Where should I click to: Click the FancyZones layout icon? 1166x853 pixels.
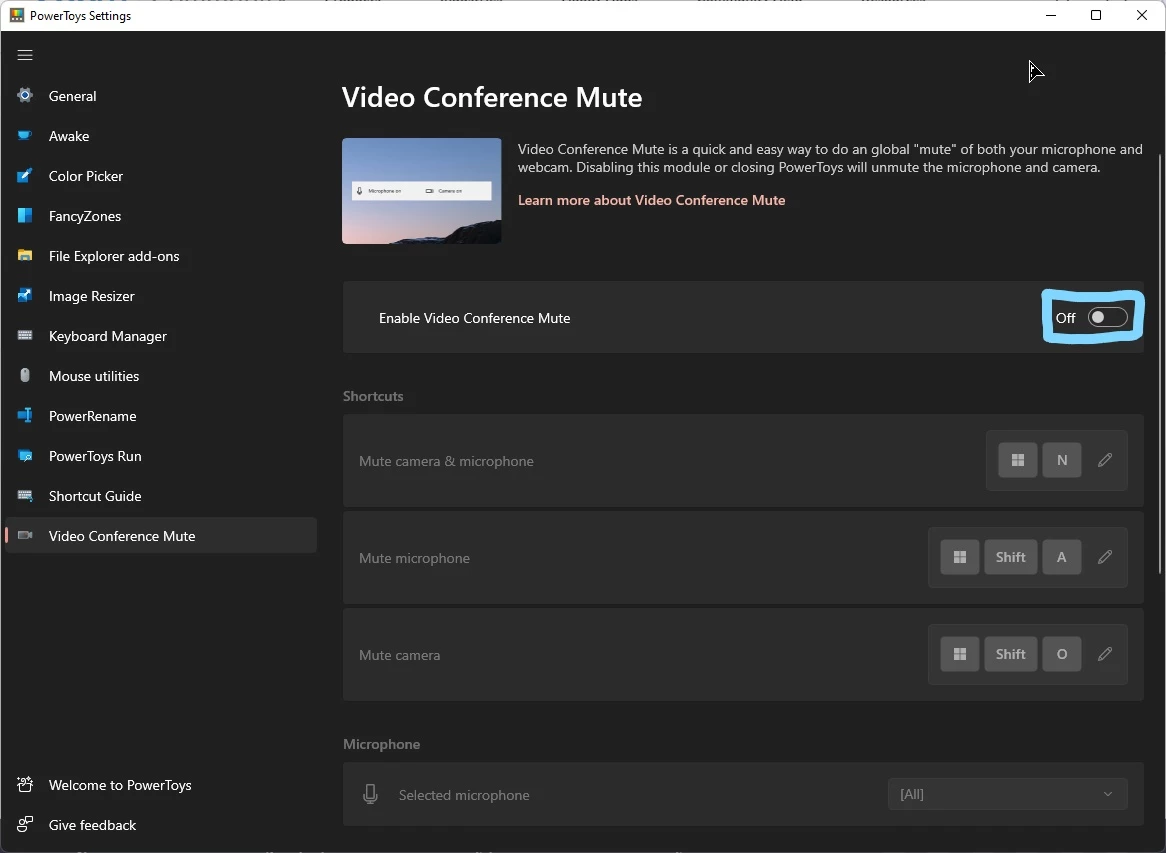coord(25,216)
